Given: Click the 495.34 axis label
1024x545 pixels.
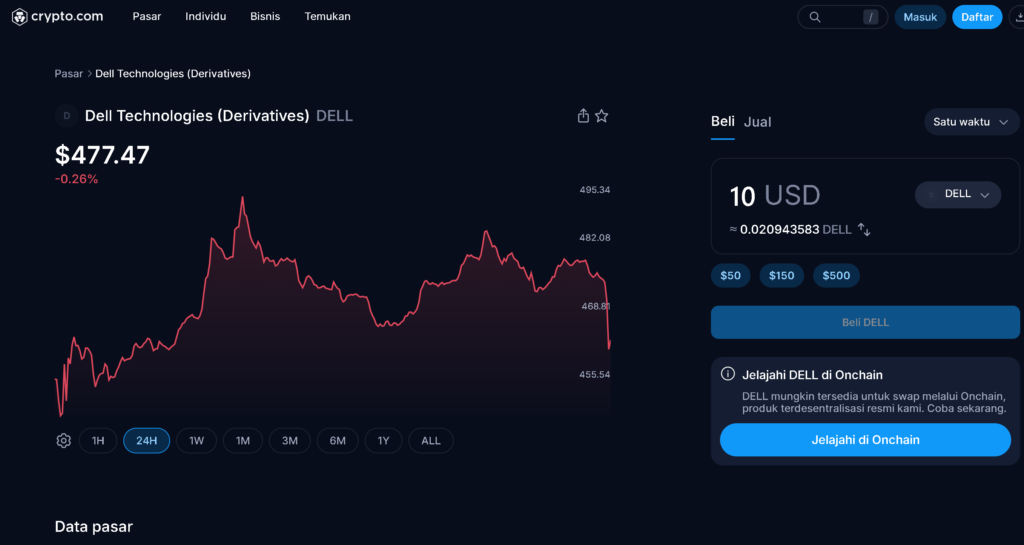Looking at the screenshot, I should click(x=595, y=190).
